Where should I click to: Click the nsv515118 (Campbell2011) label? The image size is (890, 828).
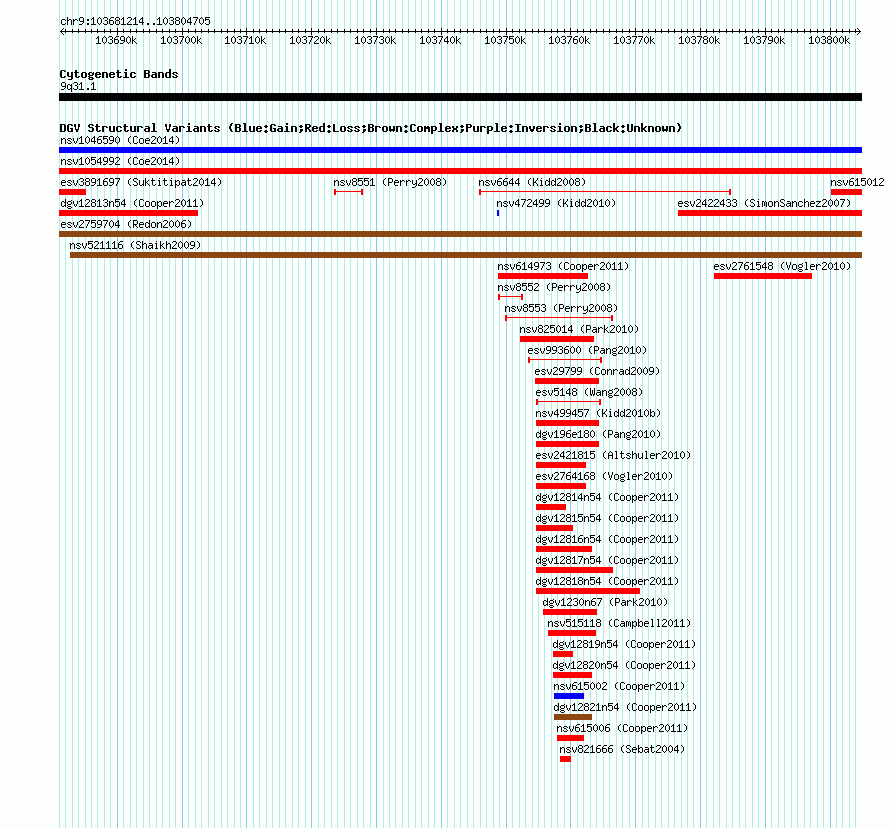click(619, 623)
